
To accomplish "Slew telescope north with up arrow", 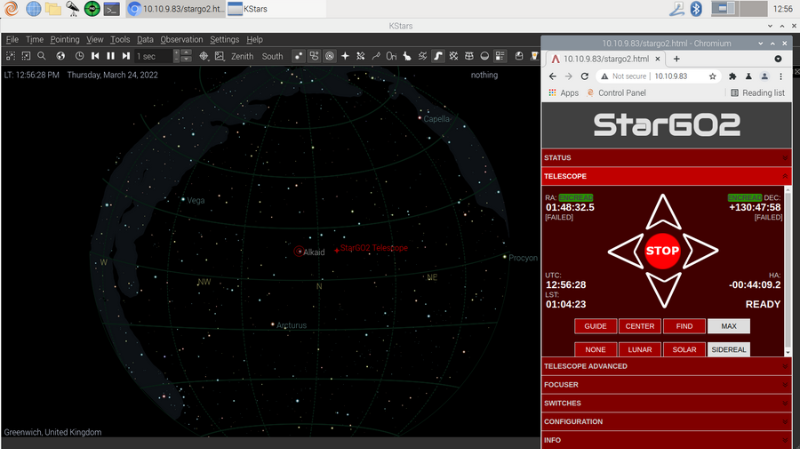I will (x=663, y=213).
